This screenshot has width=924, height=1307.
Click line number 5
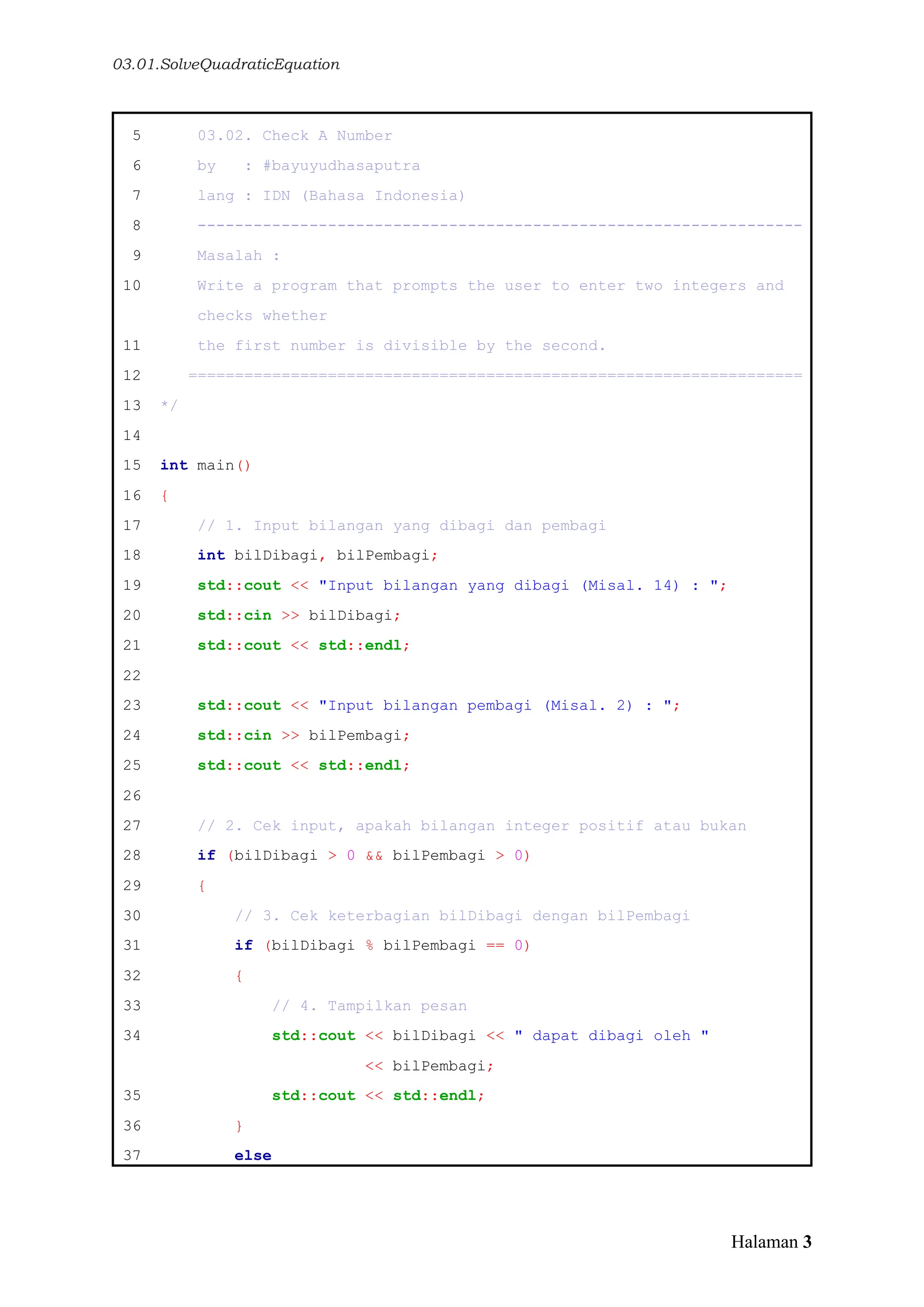click(137, 135)
